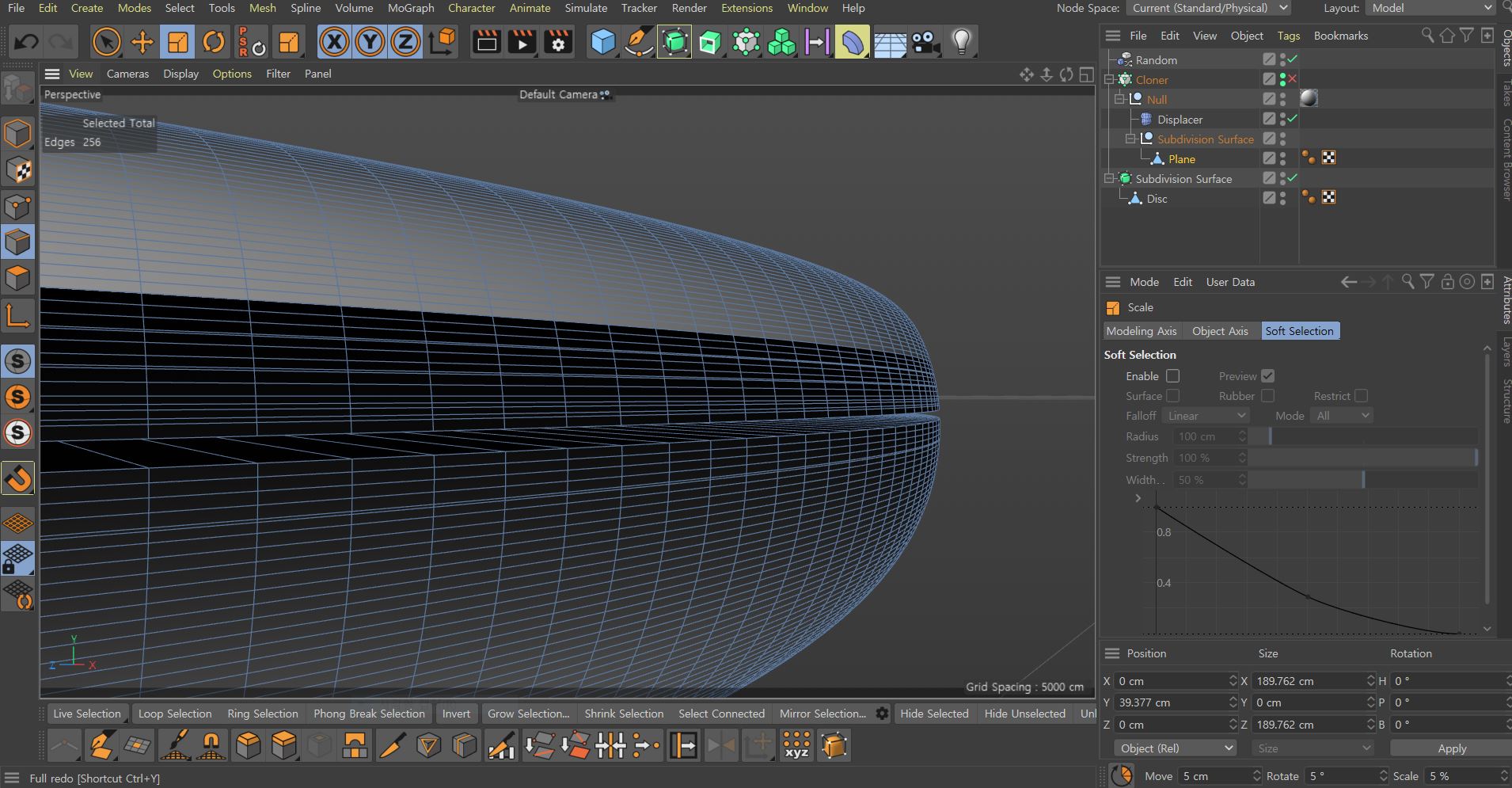Click Hide Selected button
Screen dimensions: 1512x788
tap(934, 714)
